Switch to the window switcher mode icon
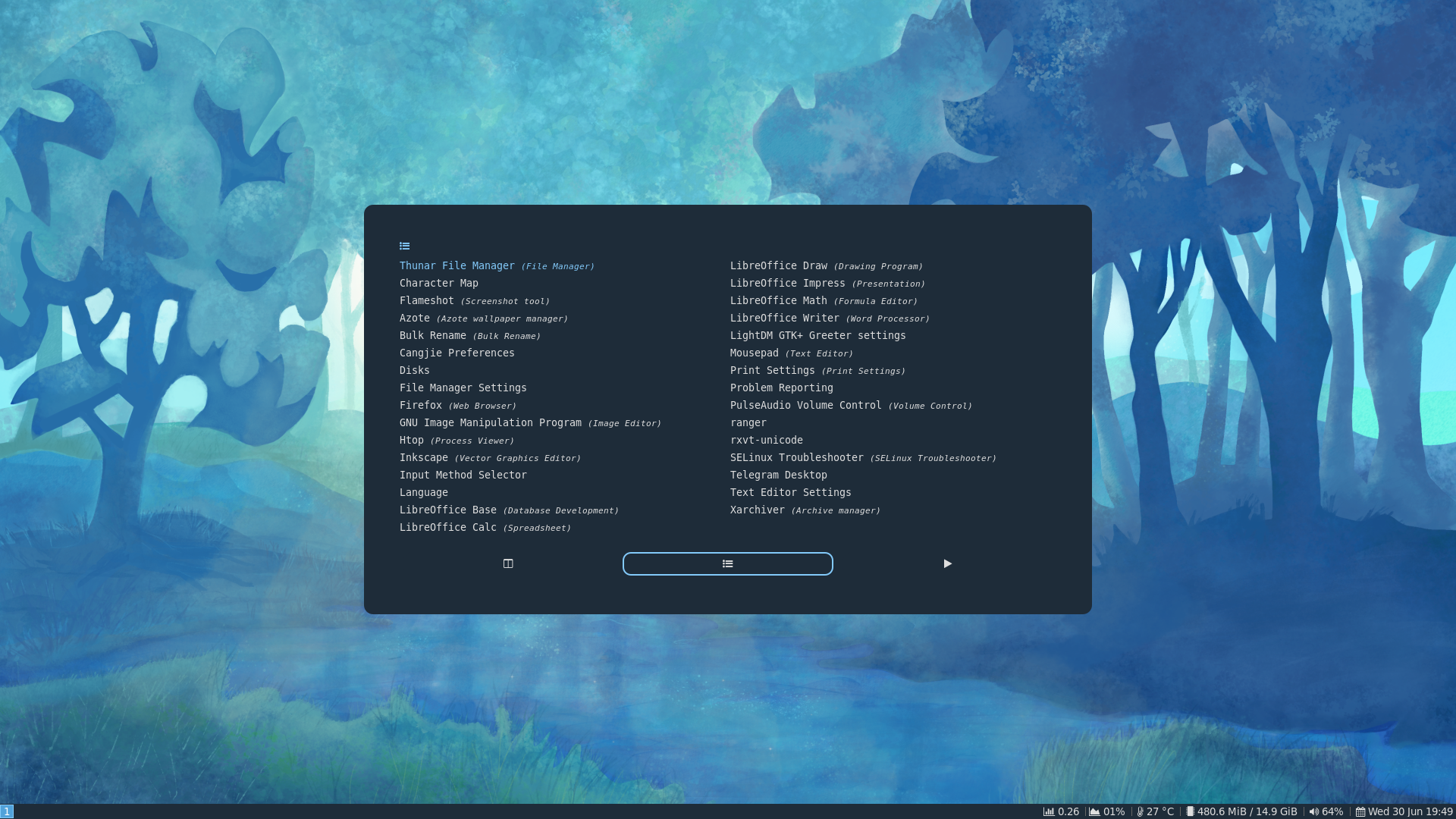The height and width of the screenshot is (819, 1456). tap(508, 563)
